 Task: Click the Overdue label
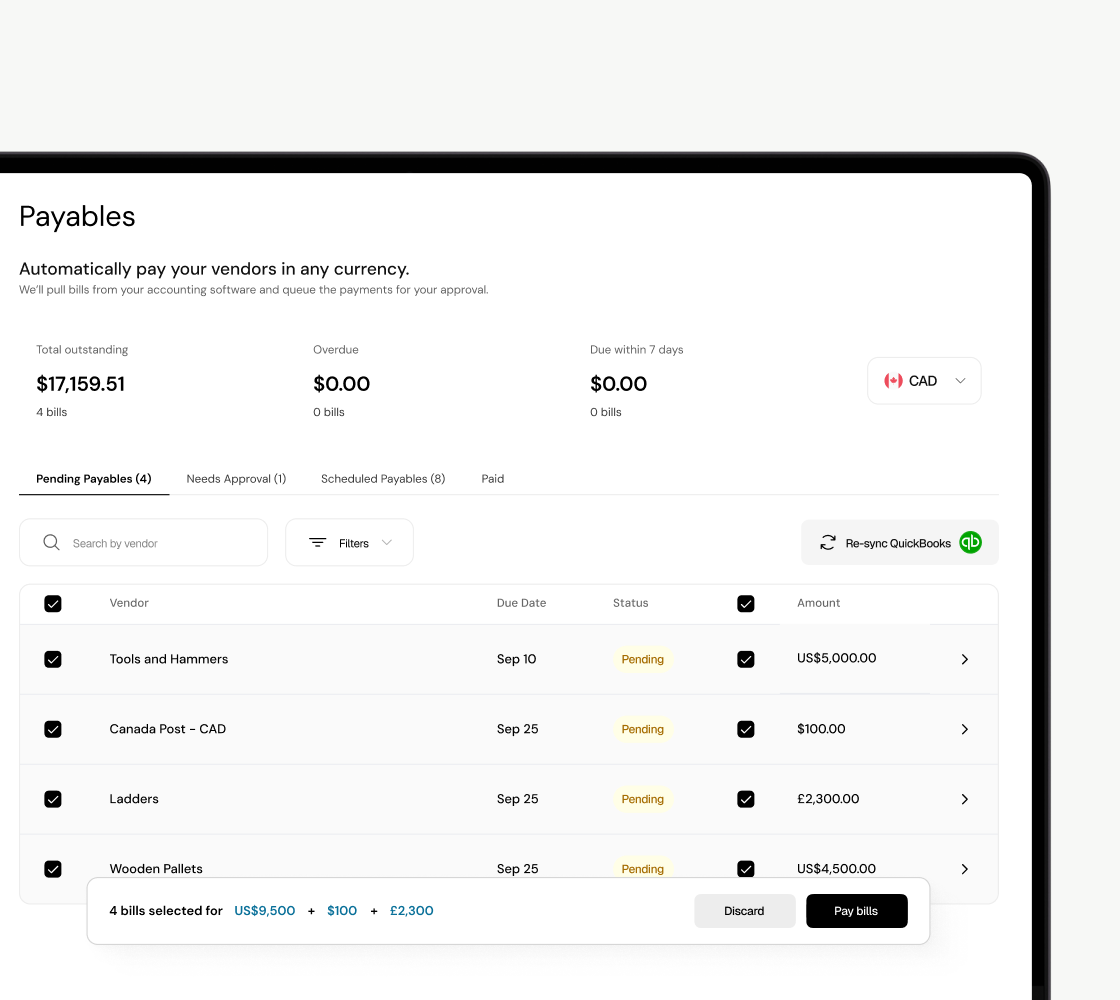coord(336,349)
